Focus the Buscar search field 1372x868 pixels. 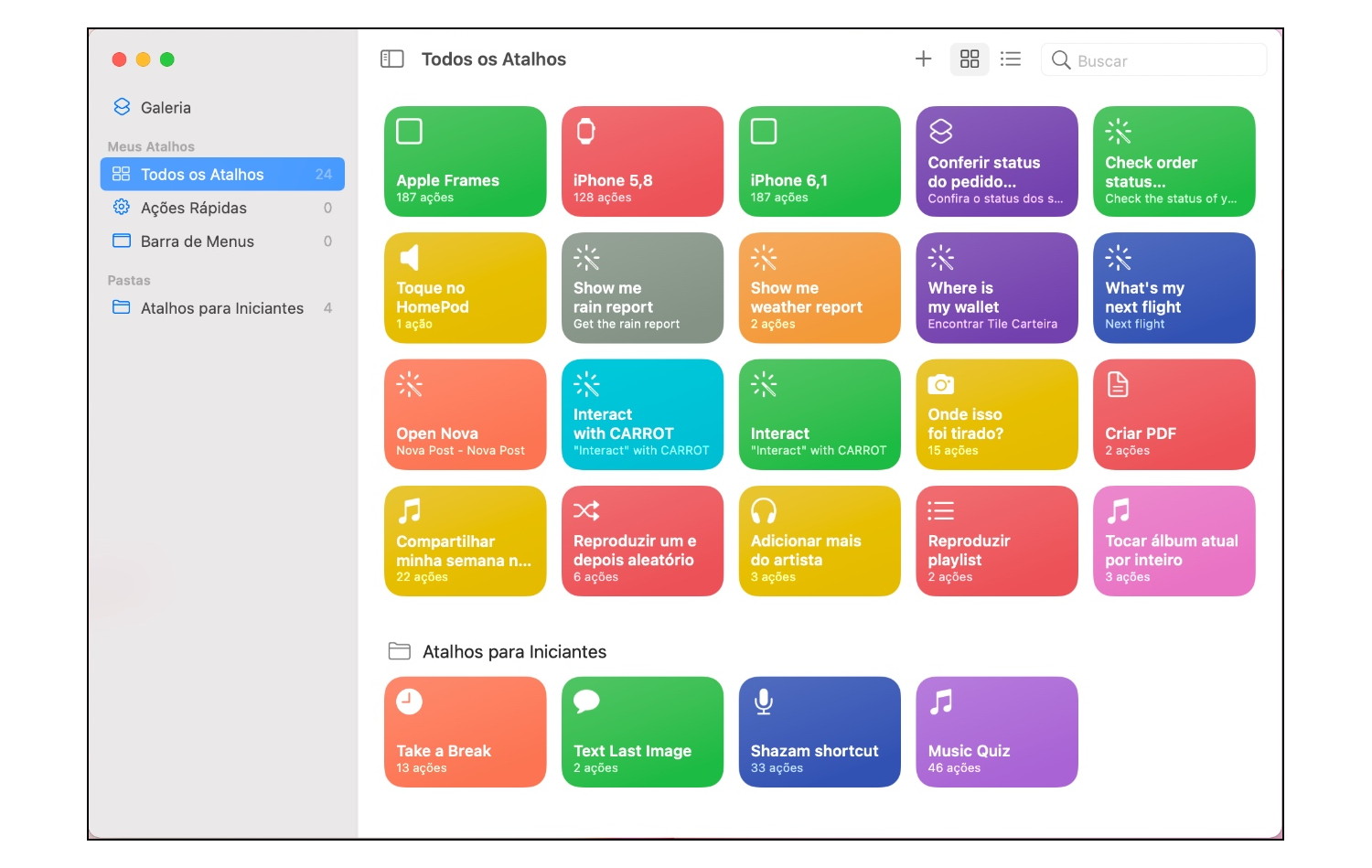(1153, 60)
